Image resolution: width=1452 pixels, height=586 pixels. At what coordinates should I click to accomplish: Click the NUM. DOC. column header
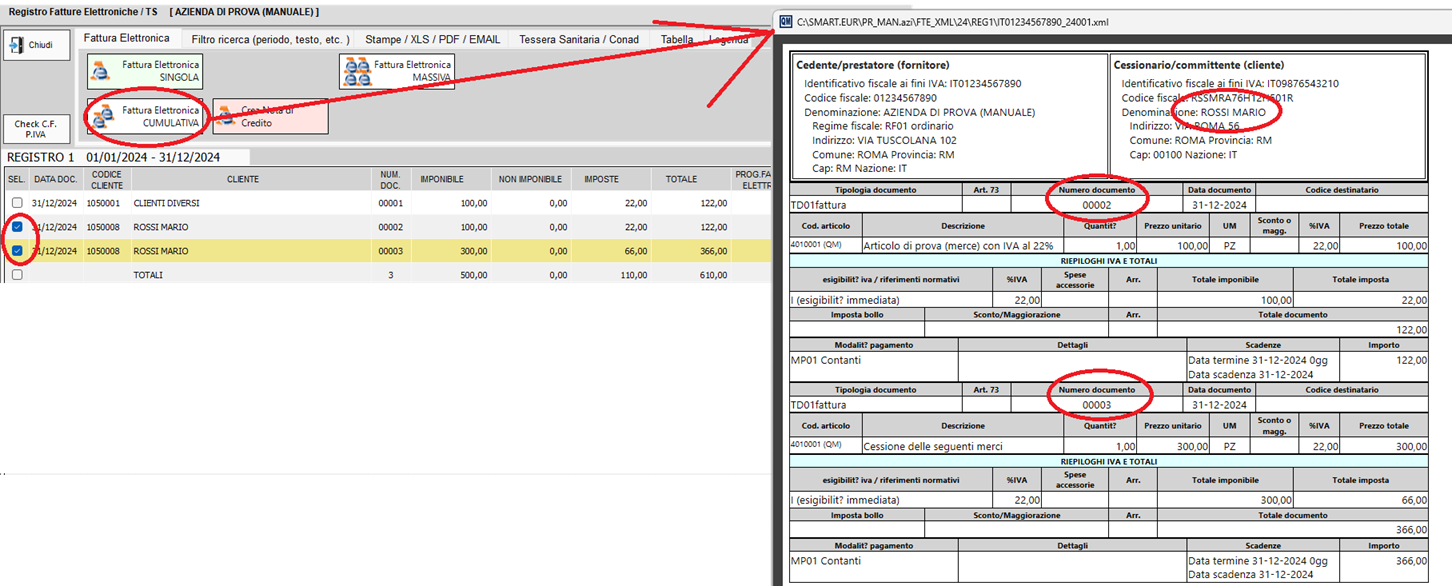[x=390, y=180]
